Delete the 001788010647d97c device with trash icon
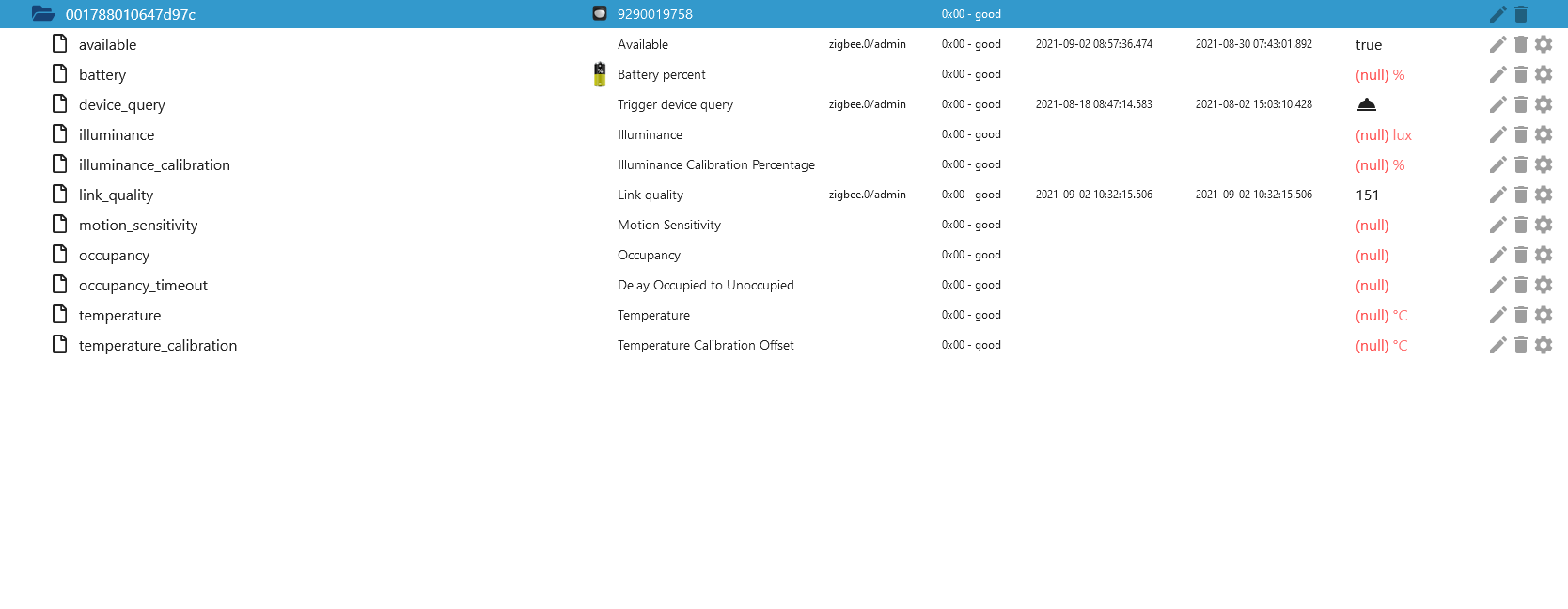 (1521, 14)
